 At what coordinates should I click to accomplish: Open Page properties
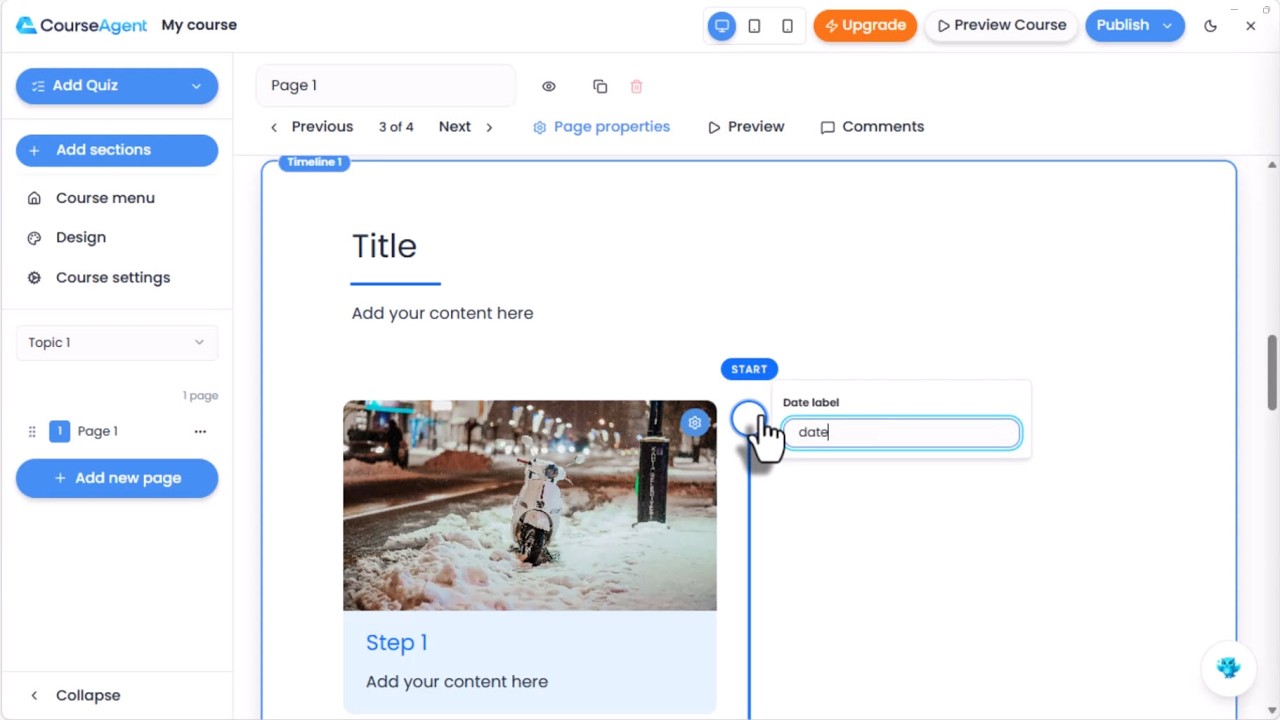pyautogui.click(x=601, y=127)
